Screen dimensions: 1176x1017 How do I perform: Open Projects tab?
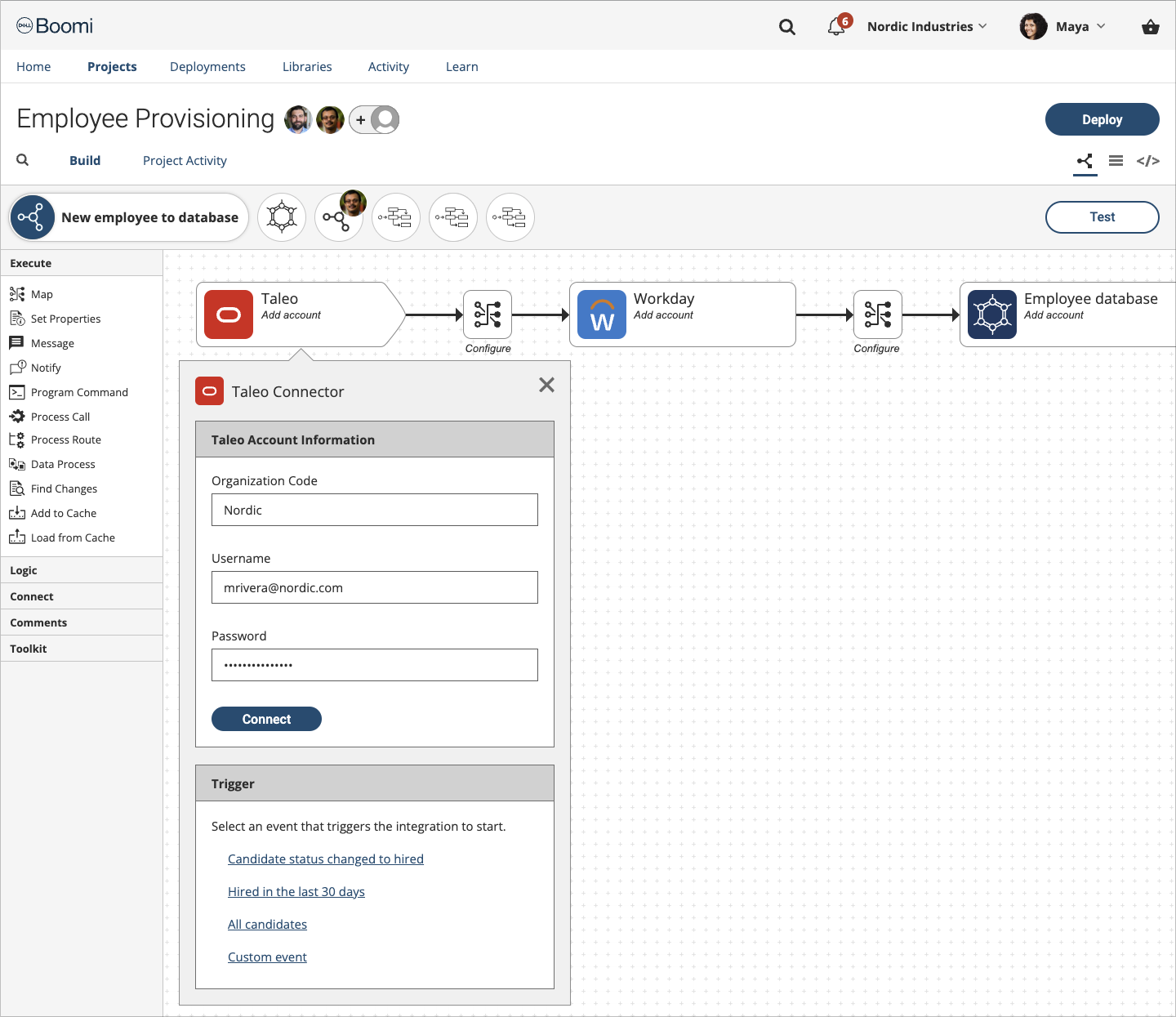[x=112, y=67]
